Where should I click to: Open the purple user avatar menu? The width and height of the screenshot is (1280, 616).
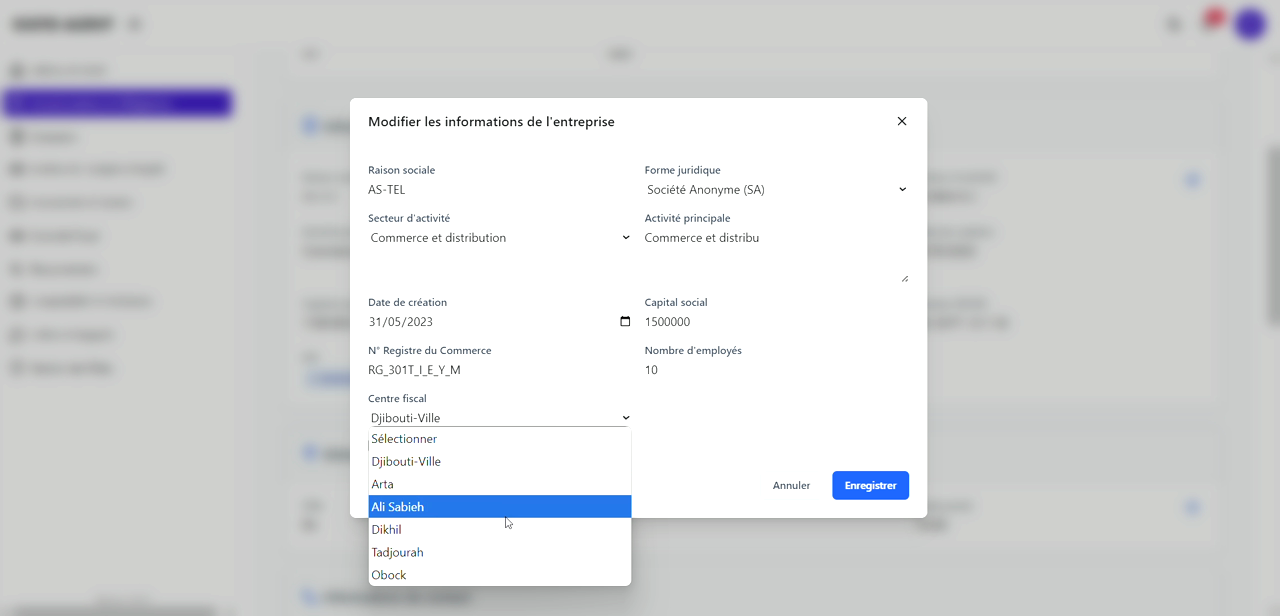(1250, 24)
